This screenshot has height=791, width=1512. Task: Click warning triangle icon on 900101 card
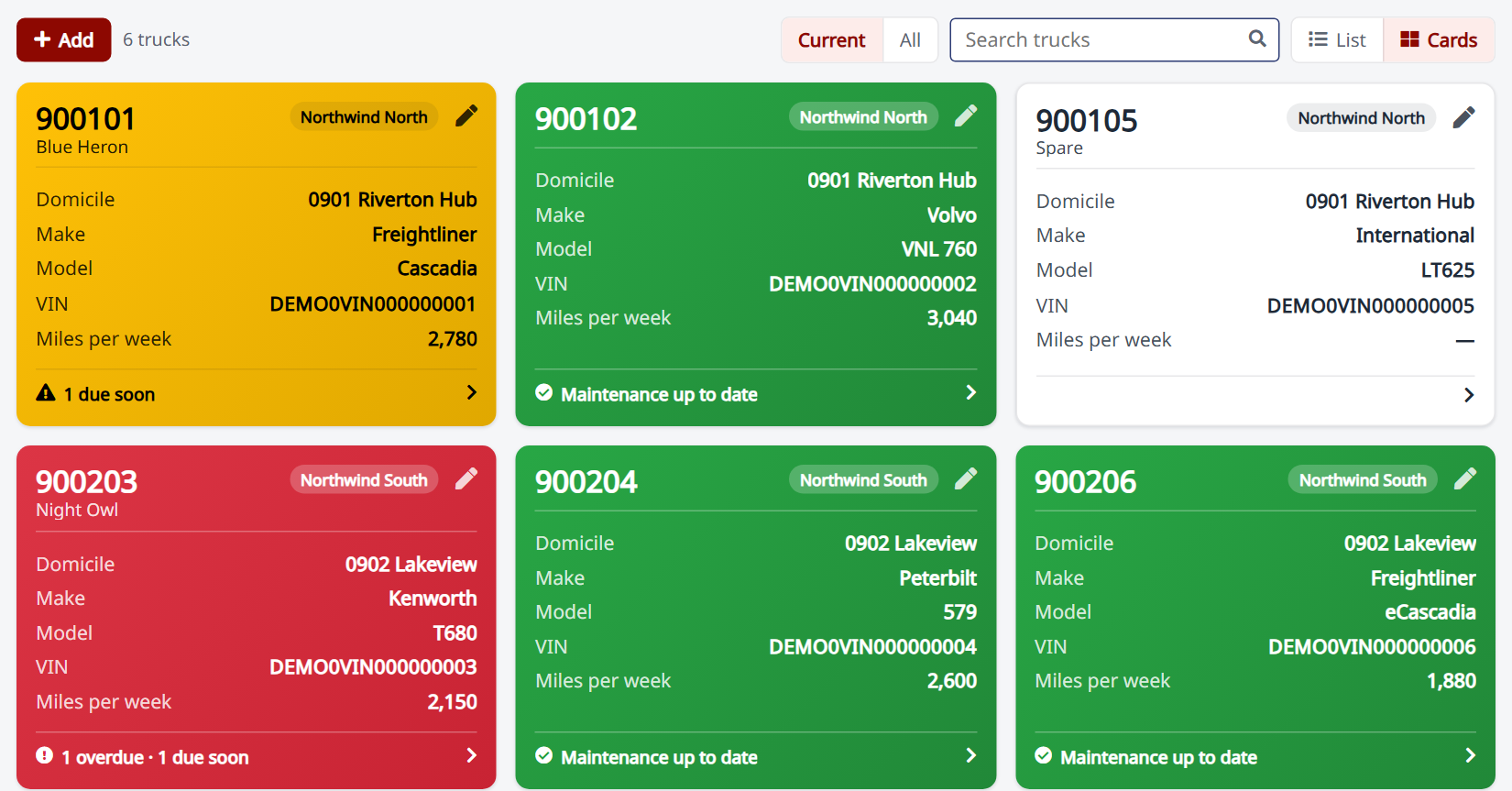pyautogui.click(x=46, y=393)
